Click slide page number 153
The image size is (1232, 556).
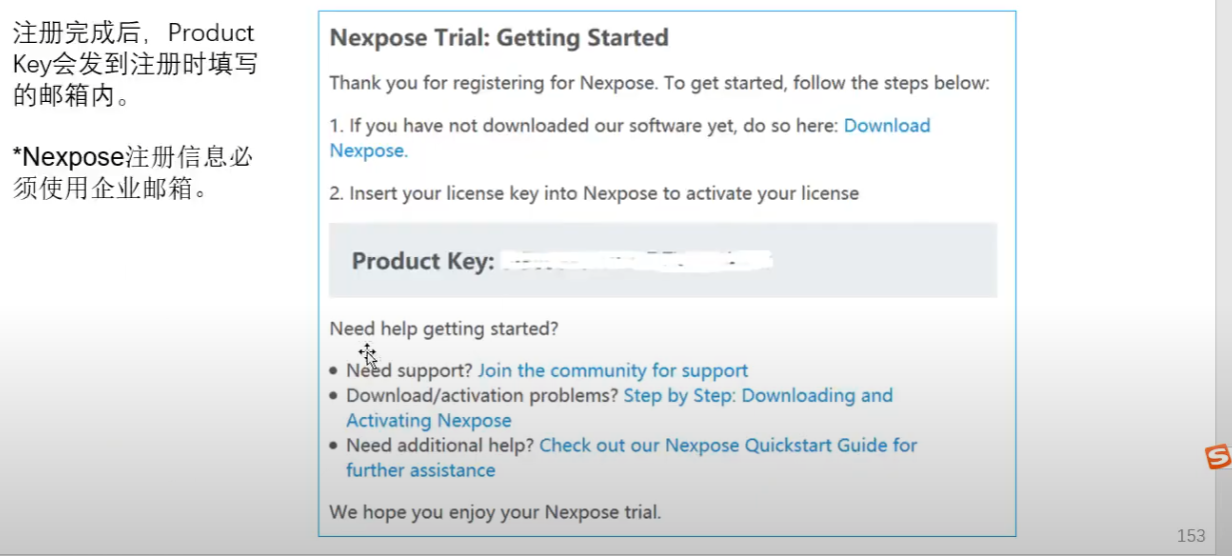pos(1191,536)
